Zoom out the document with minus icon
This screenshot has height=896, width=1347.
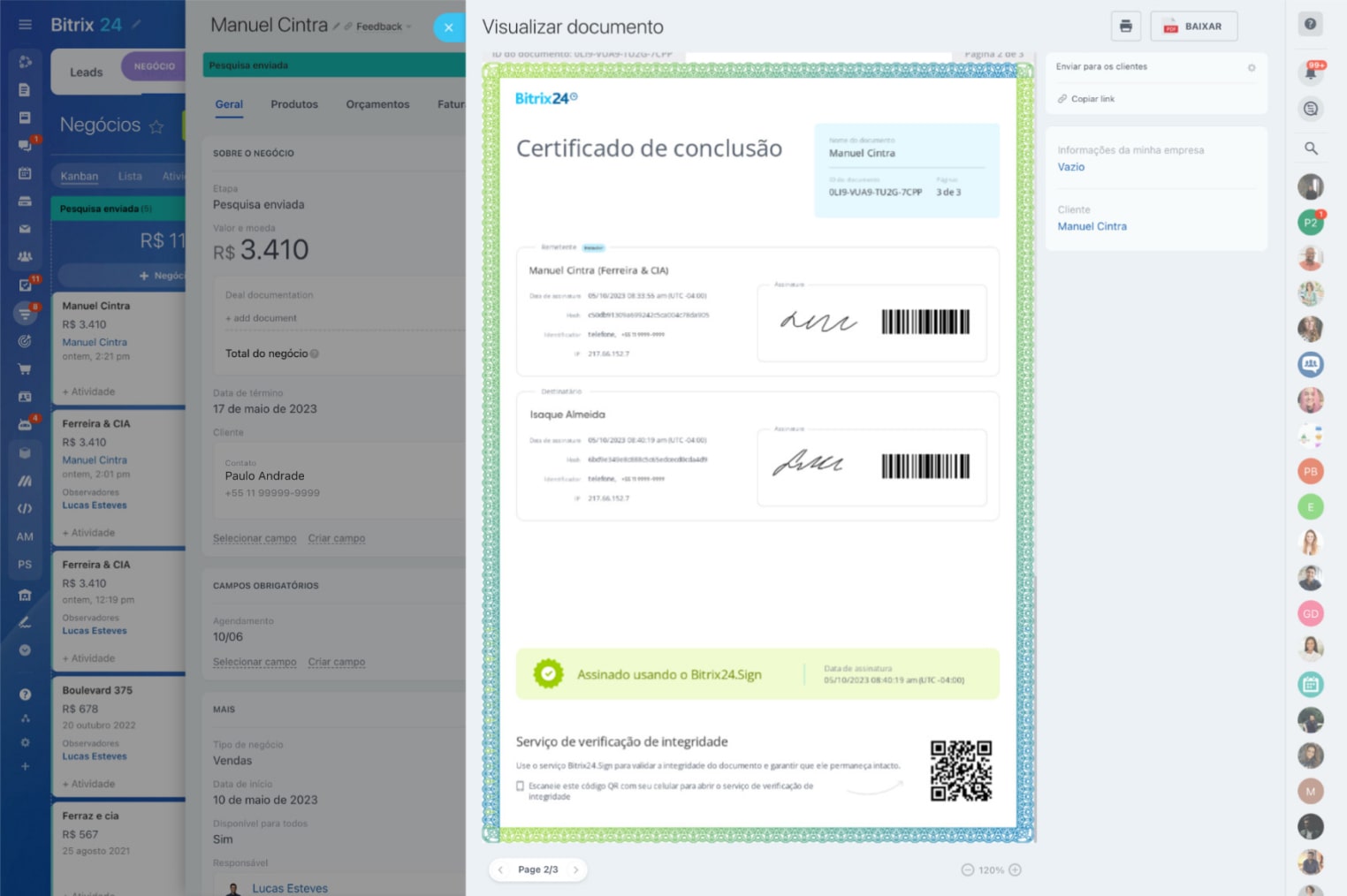(967, 870)
